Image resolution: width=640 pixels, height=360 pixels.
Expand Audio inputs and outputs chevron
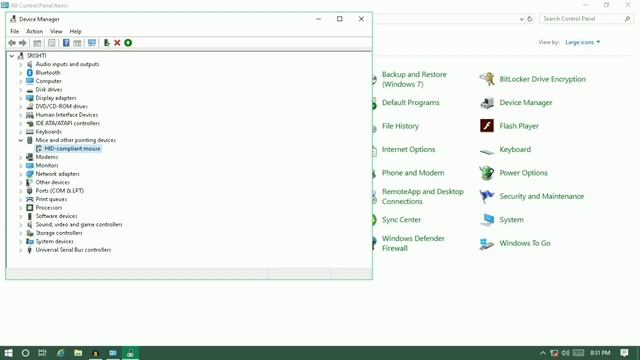coord(20,64)
